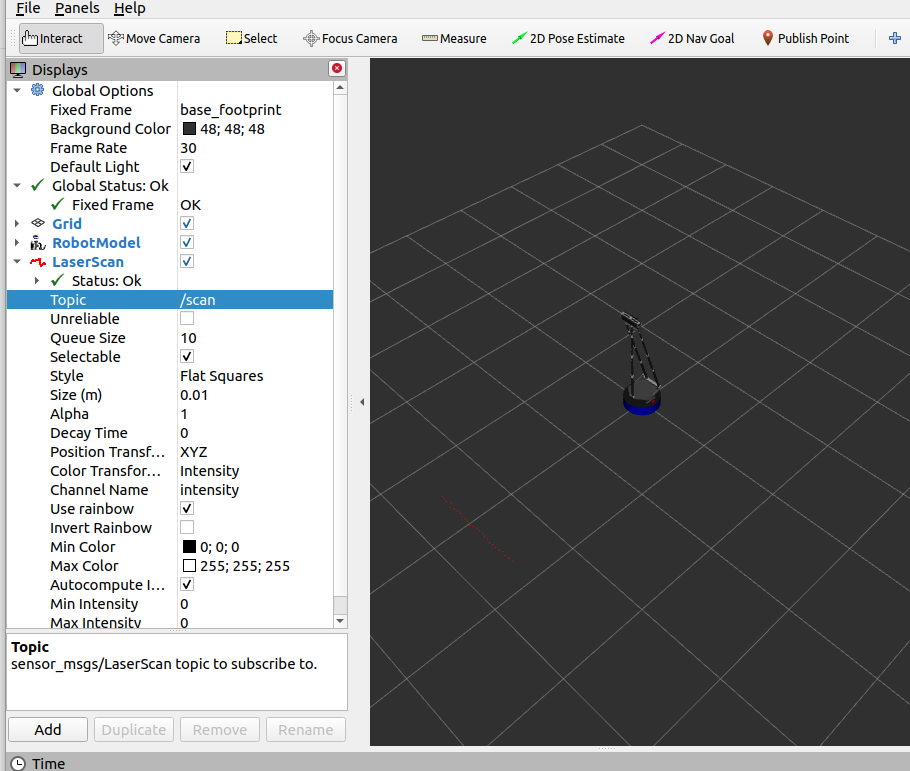Open the Color Transformer Intensity dropdown

pos(255,471)
